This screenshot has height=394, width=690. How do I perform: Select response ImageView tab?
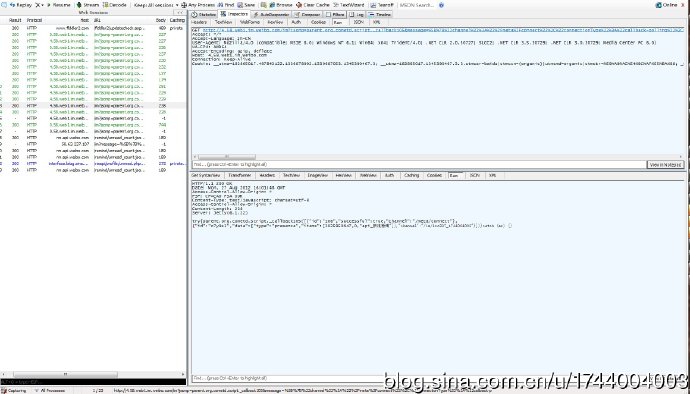pos(317,175)
